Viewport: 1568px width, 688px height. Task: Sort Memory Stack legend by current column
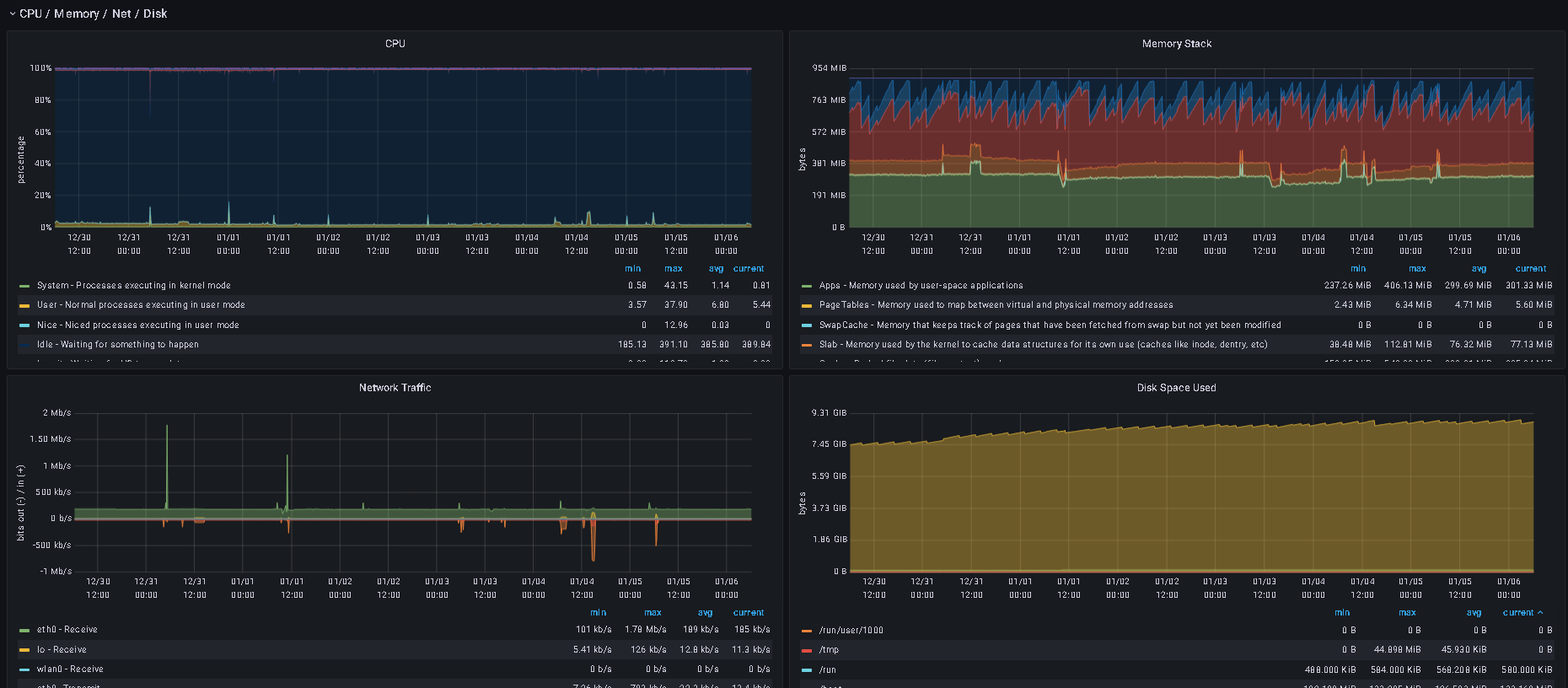coord(1531,269)
